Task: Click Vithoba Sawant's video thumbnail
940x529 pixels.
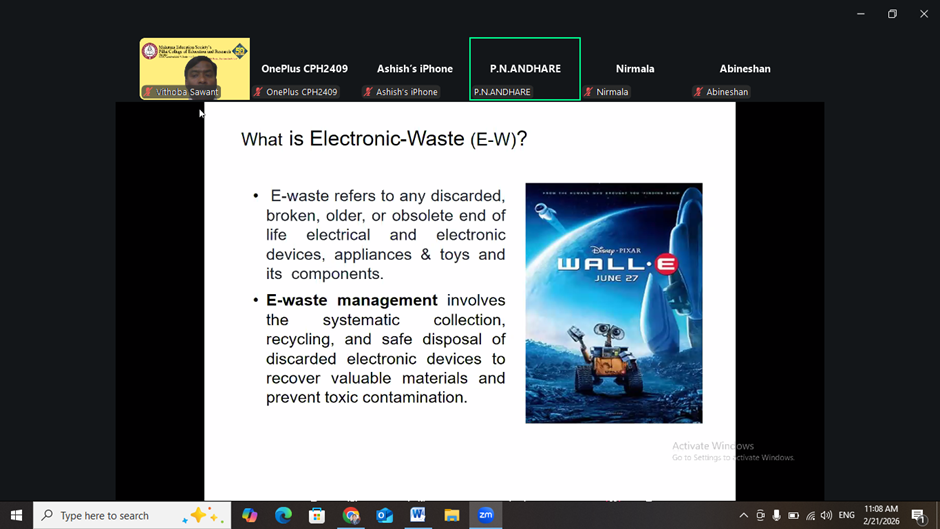Action: coord(195,68)
